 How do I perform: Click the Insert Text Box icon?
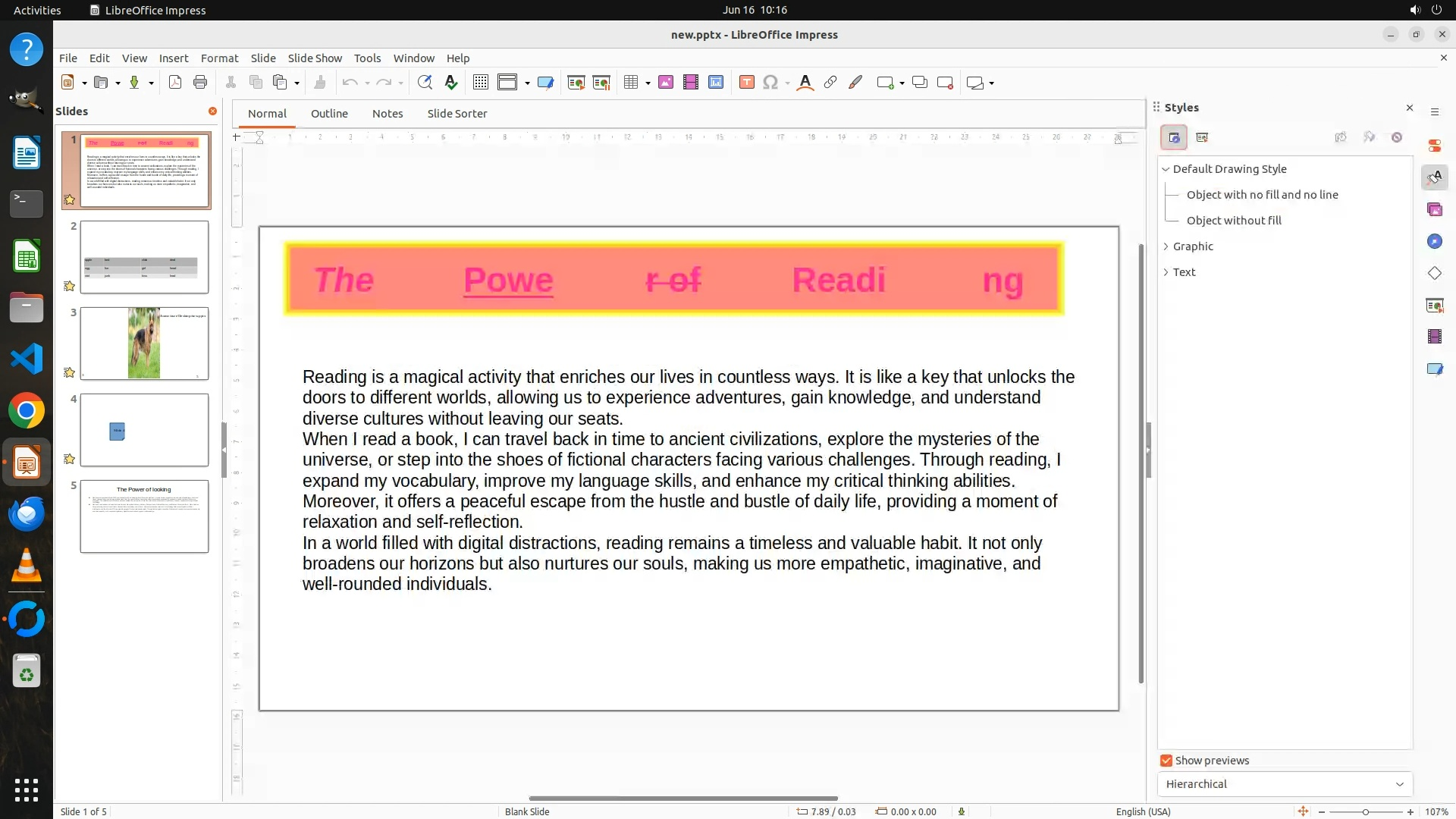(746, 83)
